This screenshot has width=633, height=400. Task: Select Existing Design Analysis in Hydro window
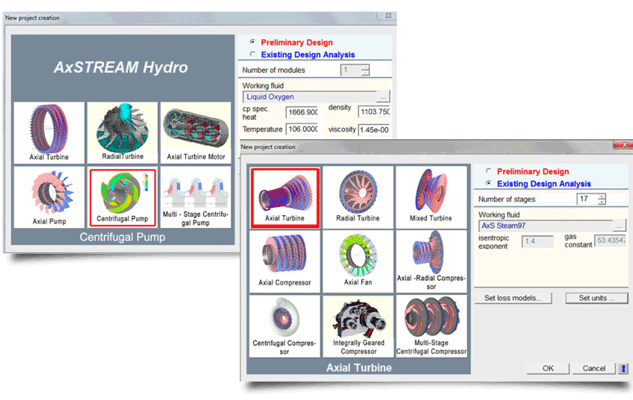click(x=253, y=54)
